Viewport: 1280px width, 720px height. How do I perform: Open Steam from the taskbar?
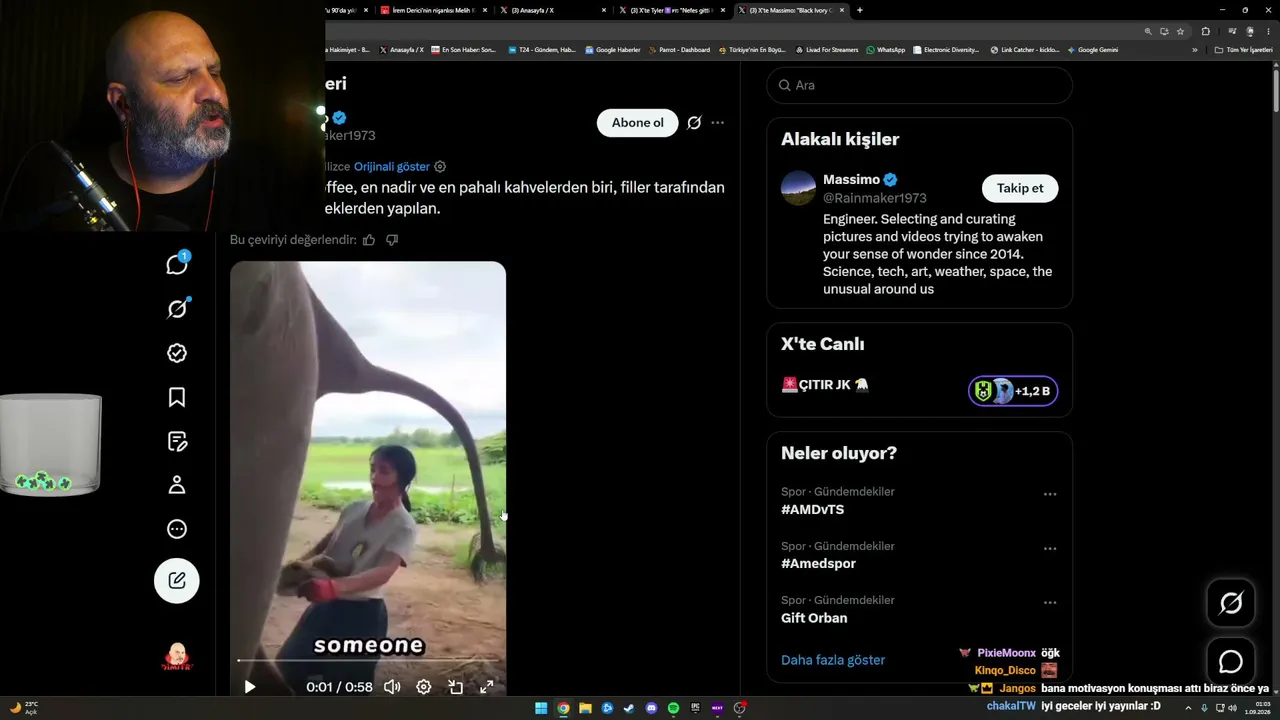(x=629, y=708)
